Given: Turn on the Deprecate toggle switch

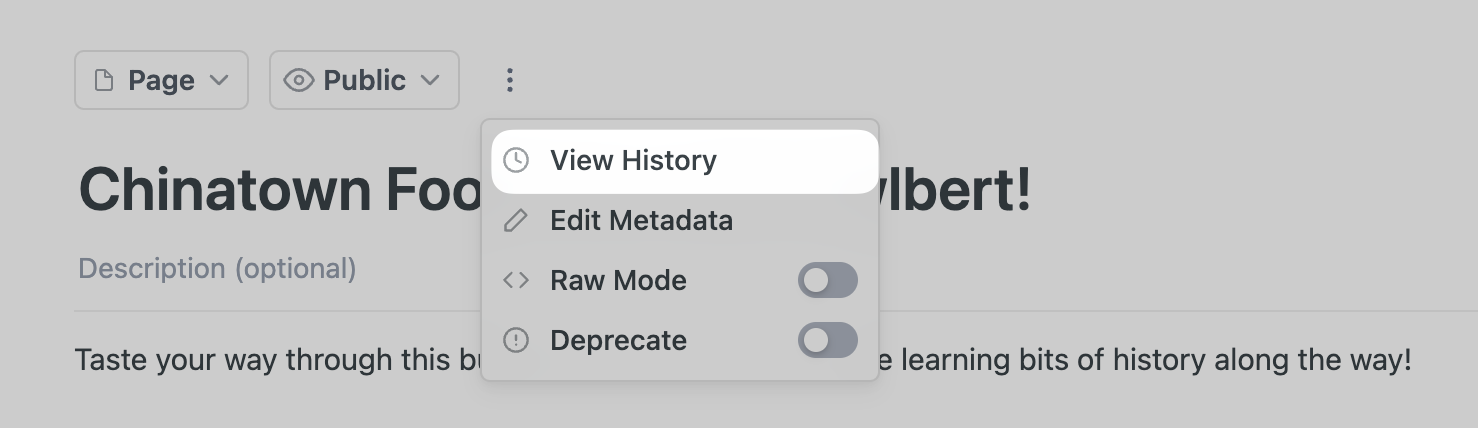Looking at the screenshot, I should pyautogui.click(x=827, y=340).
